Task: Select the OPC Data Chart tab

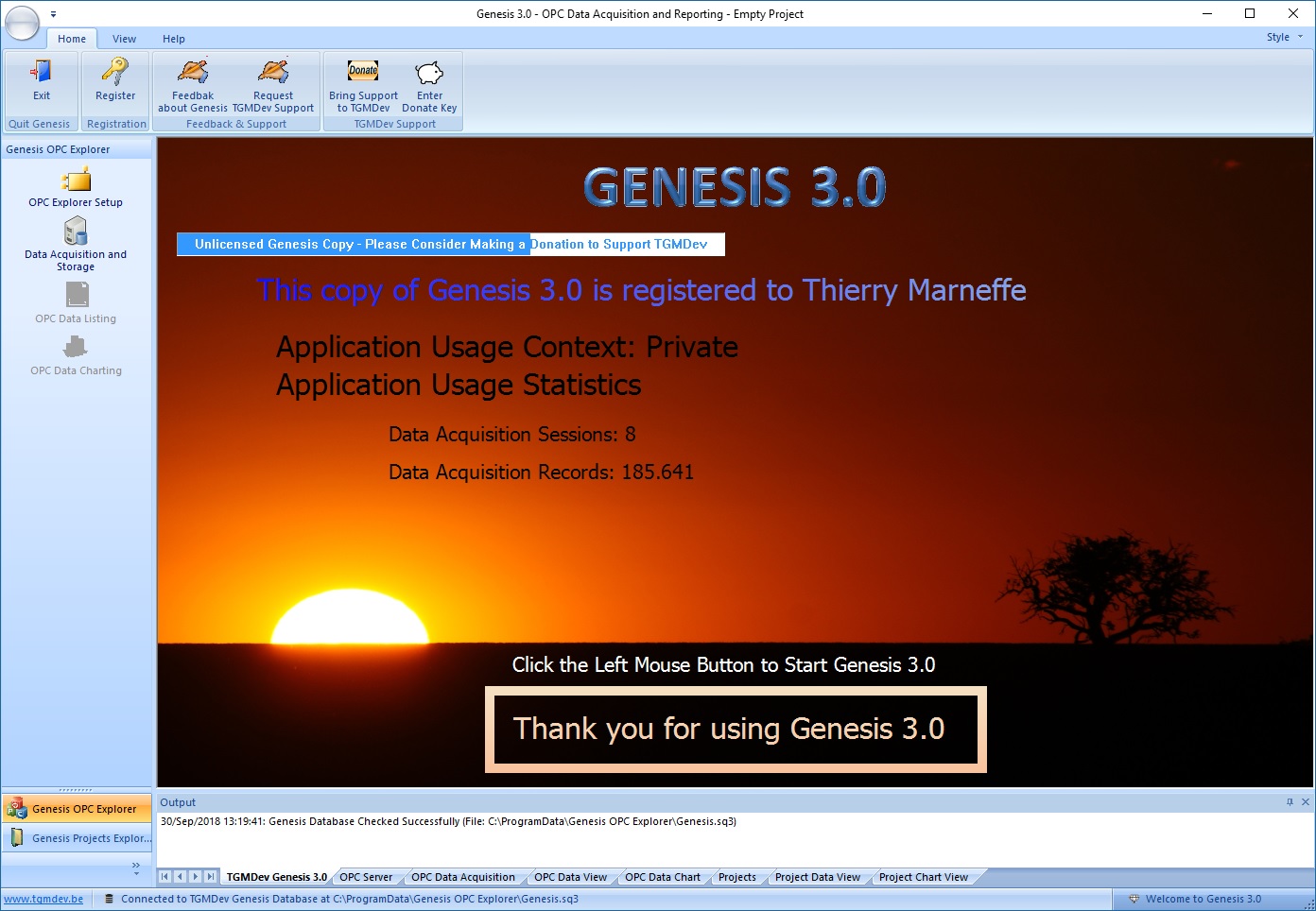Action: [x=663, y=877]
